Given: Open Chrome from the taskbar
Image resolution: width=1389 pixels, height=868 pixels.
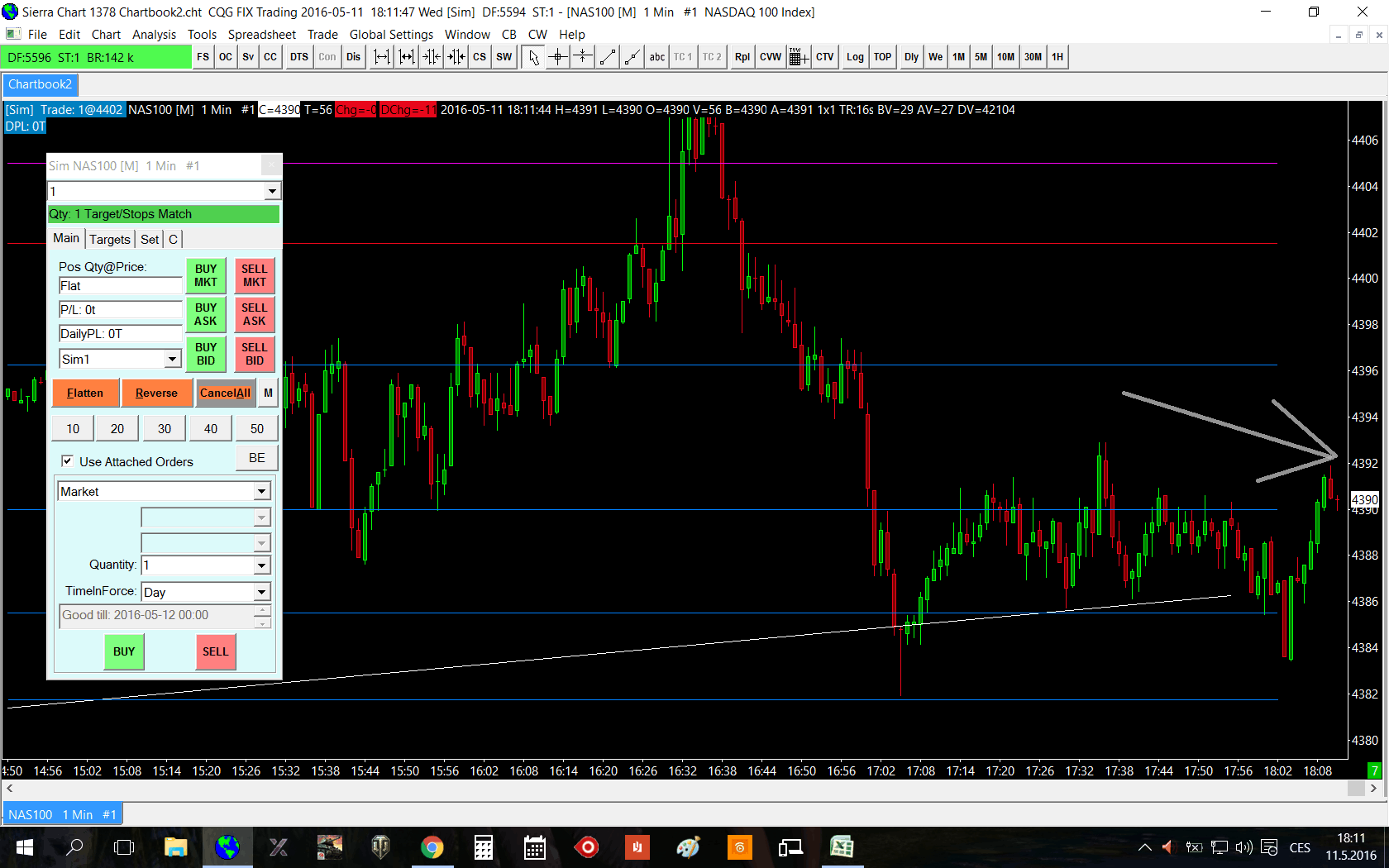Looking at the screenshot, I should coord(432,847).
